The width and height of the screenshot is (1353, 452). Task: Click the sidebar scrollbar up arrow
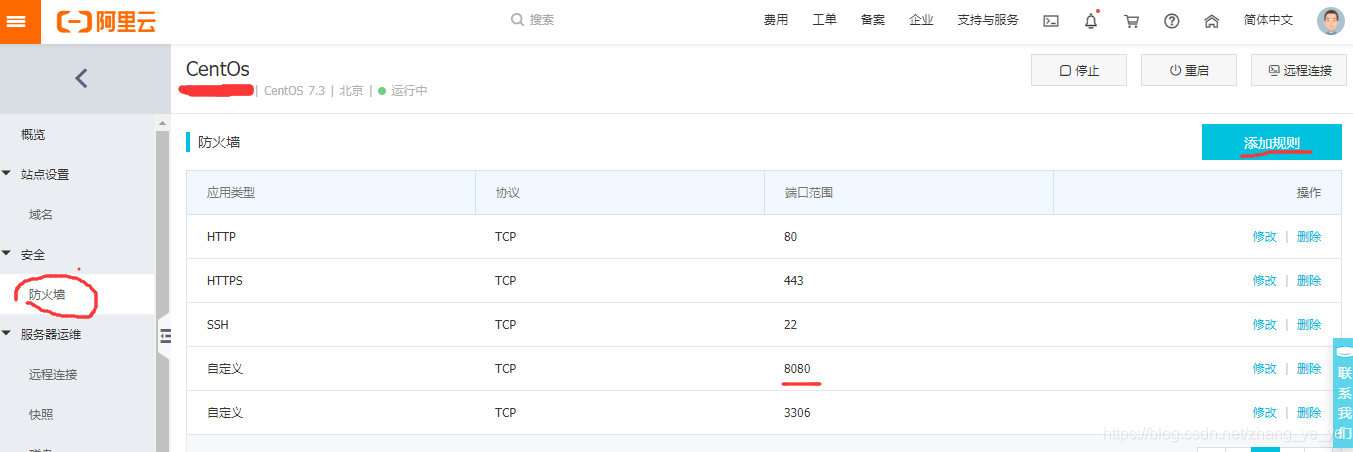[162, 123]
